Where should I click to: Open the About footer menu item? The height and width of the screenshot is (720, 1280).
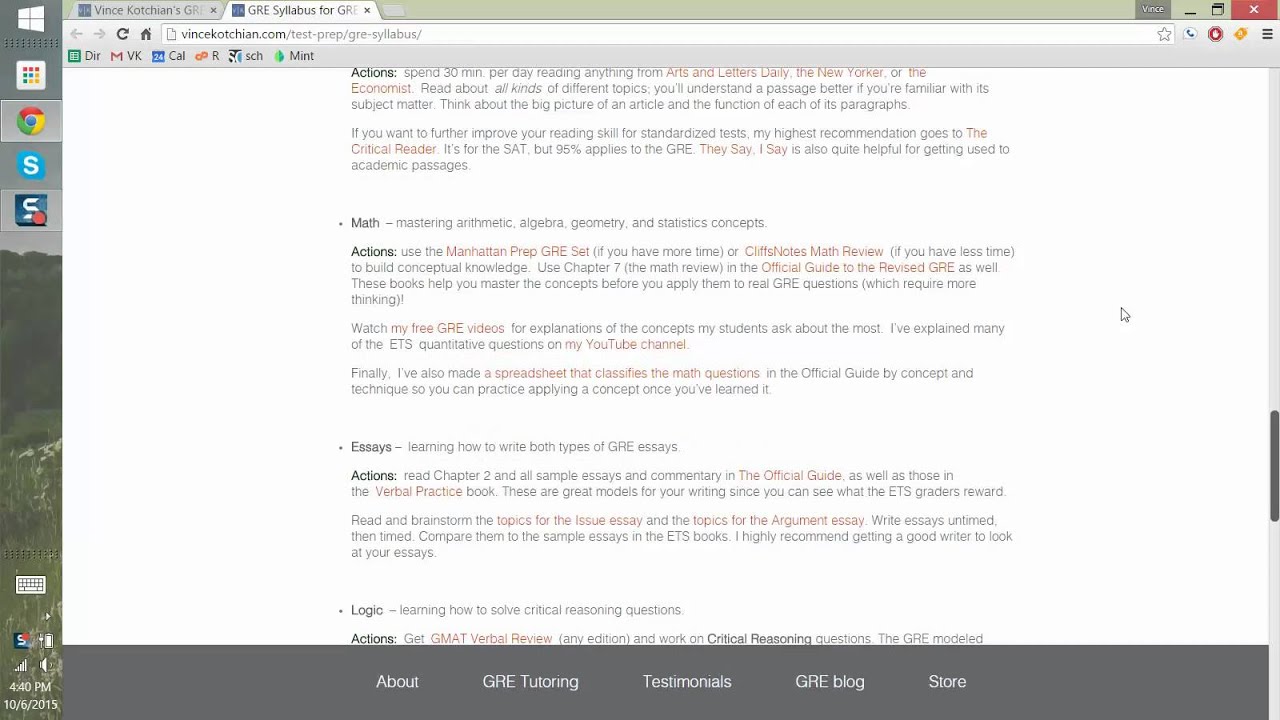(x=397, y=682)
